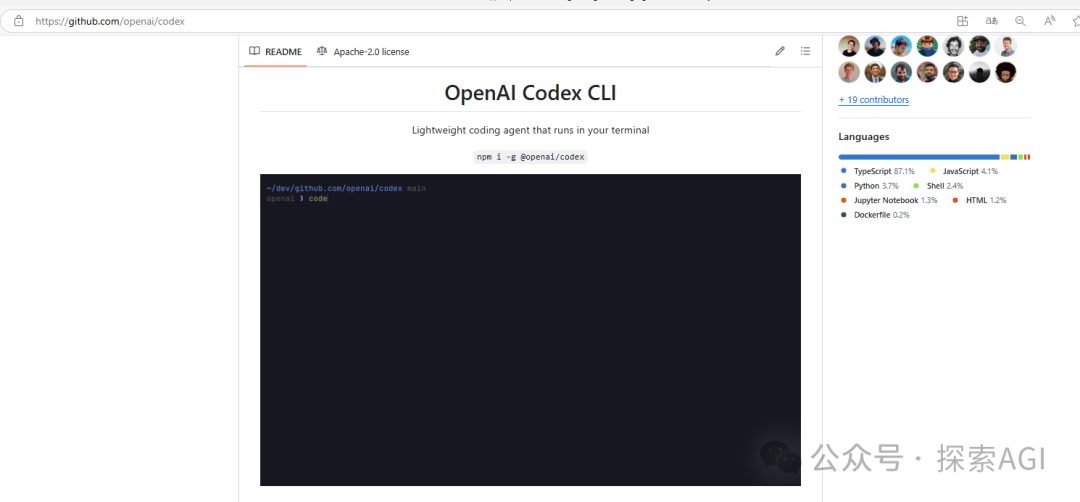Open the avatar with the pink ring border

tap(927, 72)
